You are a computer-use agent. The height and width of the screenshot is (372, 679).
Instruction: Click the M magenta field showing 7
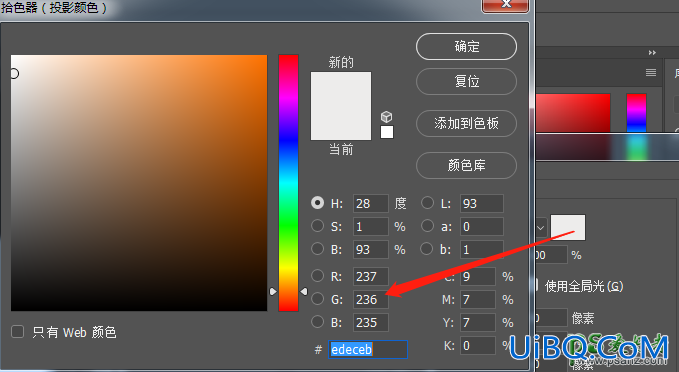click(478, 299)
